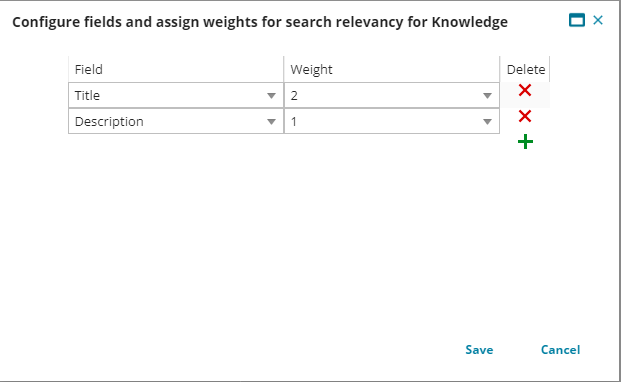Remove the Description field row
The height and width of the screenshot is (382, 621).
[x=525, y=116]
